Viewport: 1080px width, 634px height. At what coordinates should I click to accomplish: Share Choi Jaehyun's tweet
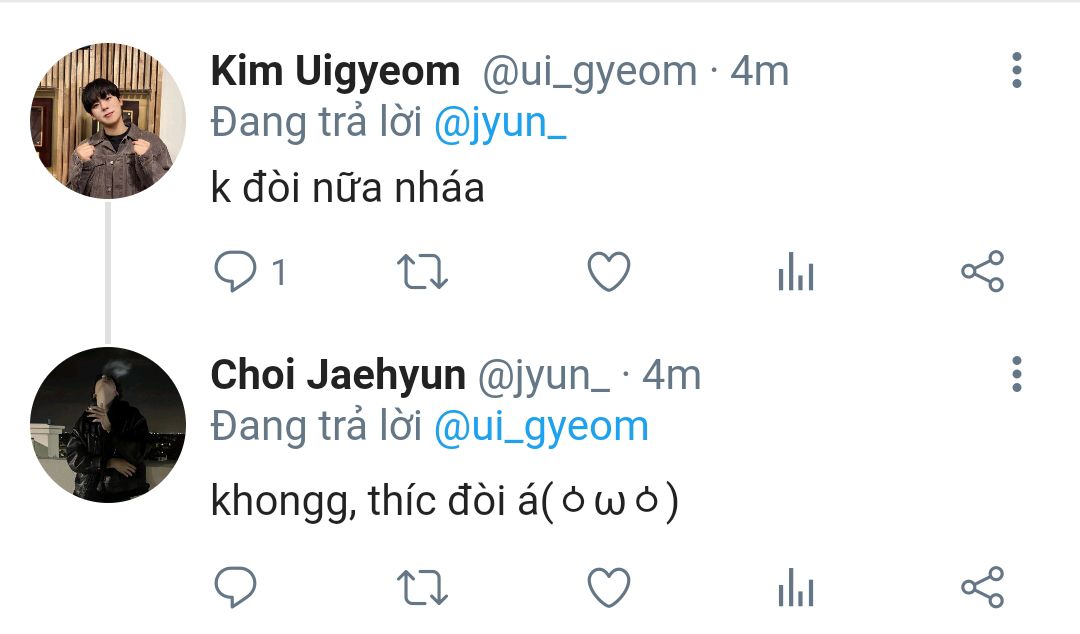982,587
